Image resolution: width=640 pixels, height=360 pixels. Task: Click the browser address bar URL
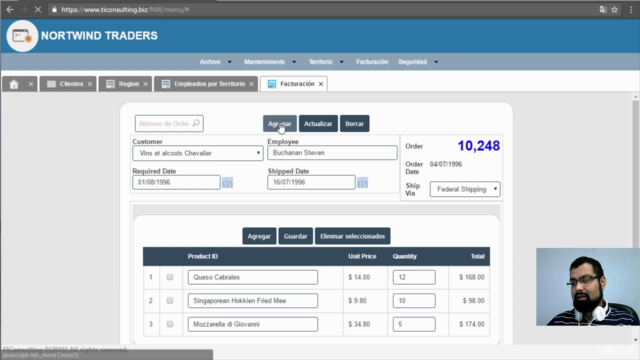click(125, 9)
